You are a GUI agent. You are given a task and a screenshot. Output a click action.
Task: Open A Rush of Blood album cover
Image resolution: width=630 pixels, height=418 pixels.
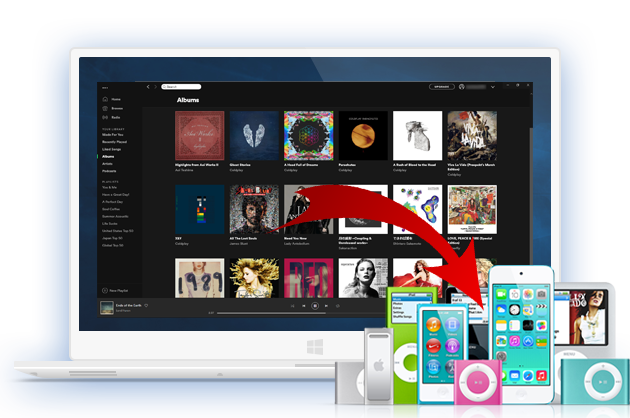[x=417, y=136]
